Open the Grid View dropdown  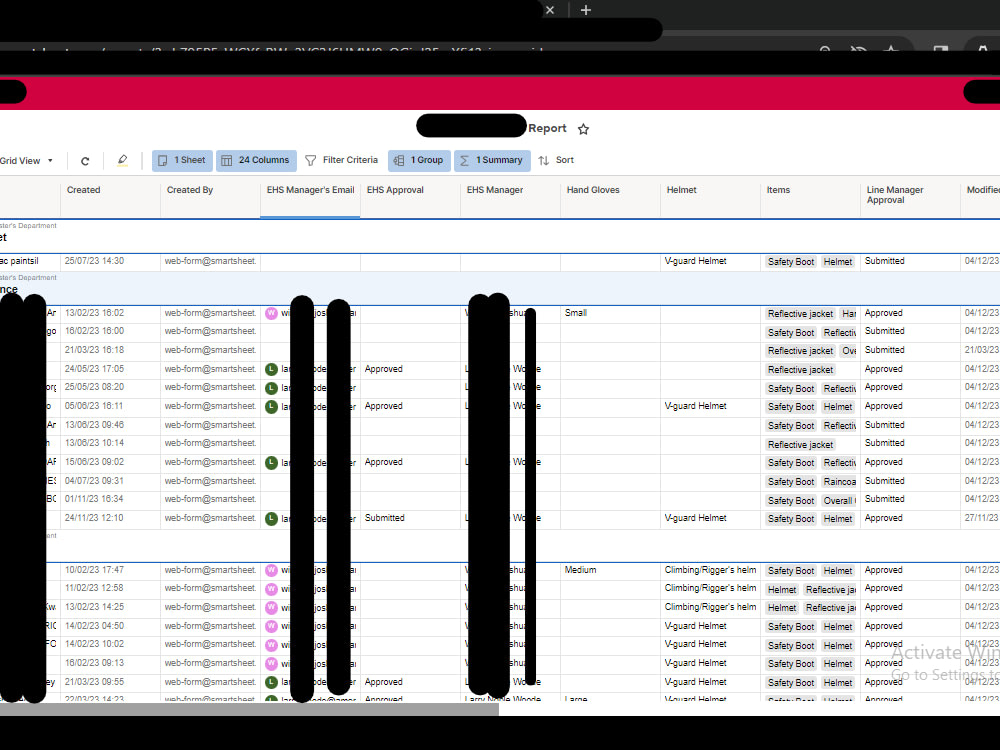click(x=30, y=160)
